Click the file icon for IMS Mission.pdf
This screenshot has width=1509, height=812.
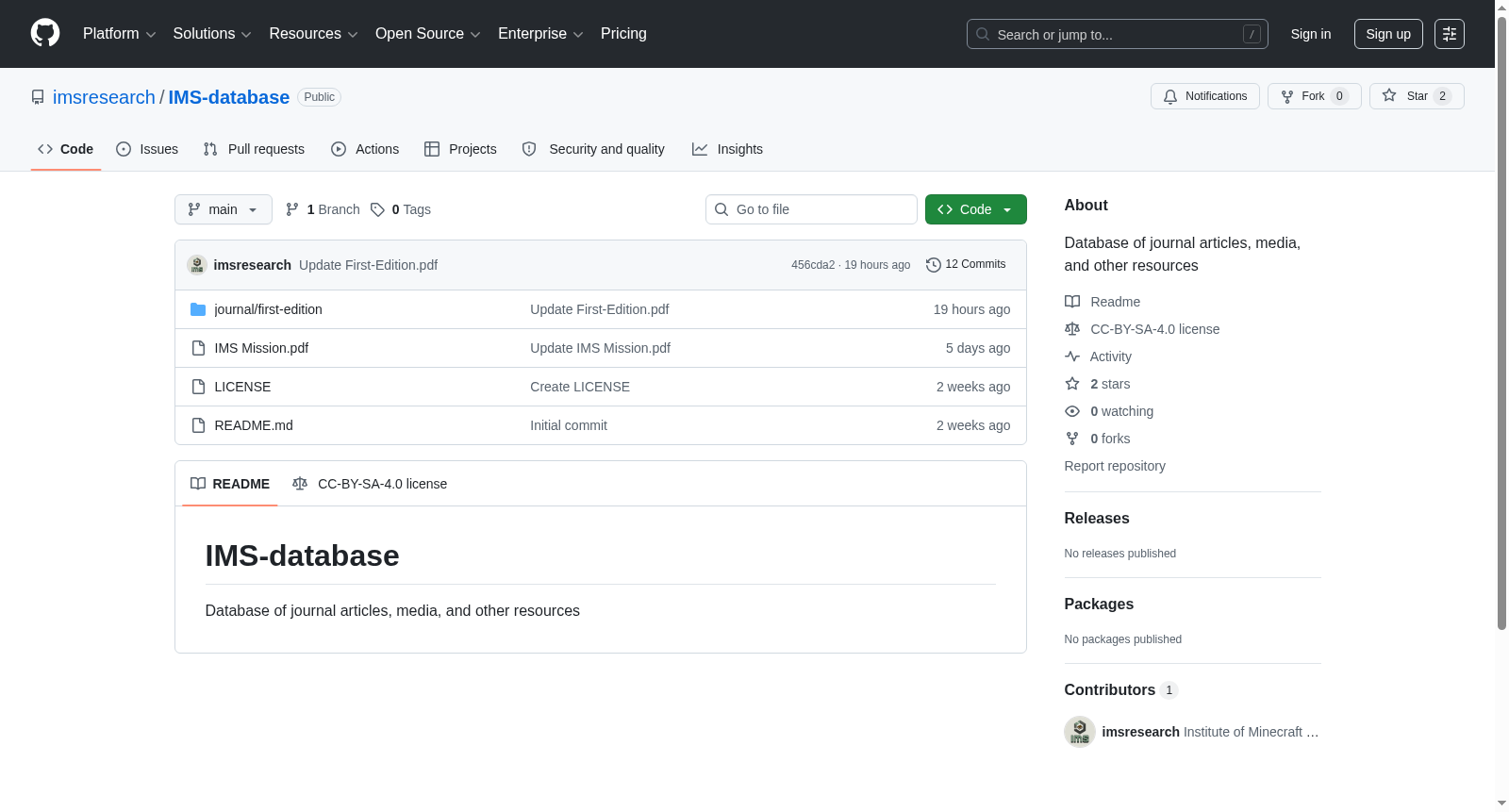(x=198, y=348)
